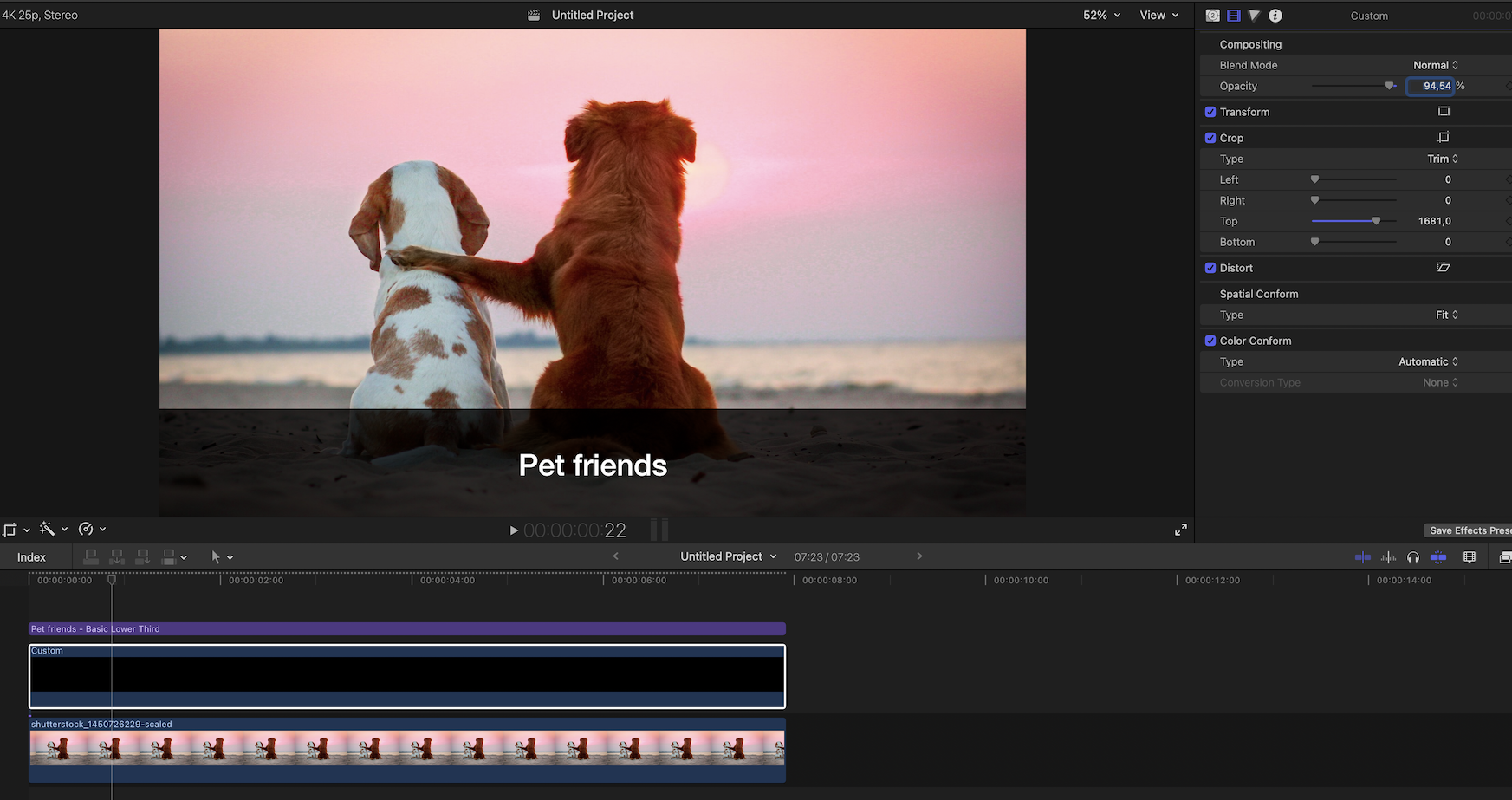
Task: Open the Generator inspector tab
Action: click(1212, 16)
